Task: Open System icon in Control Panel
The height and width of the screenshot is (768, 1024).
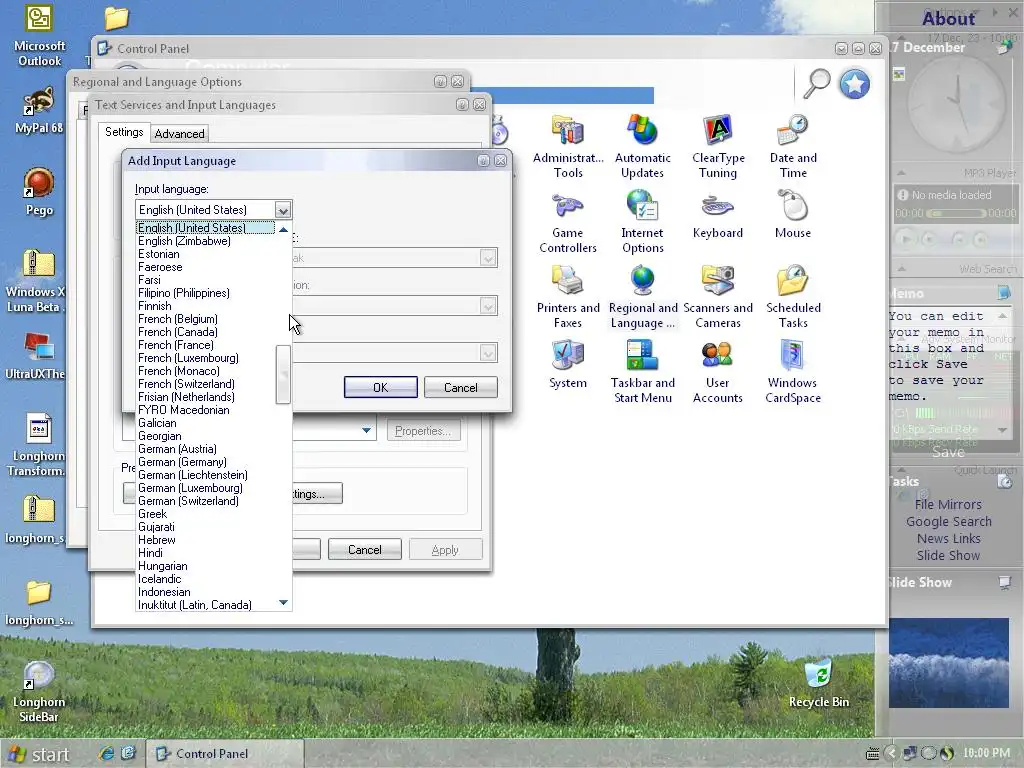Action: coord(568,364)
